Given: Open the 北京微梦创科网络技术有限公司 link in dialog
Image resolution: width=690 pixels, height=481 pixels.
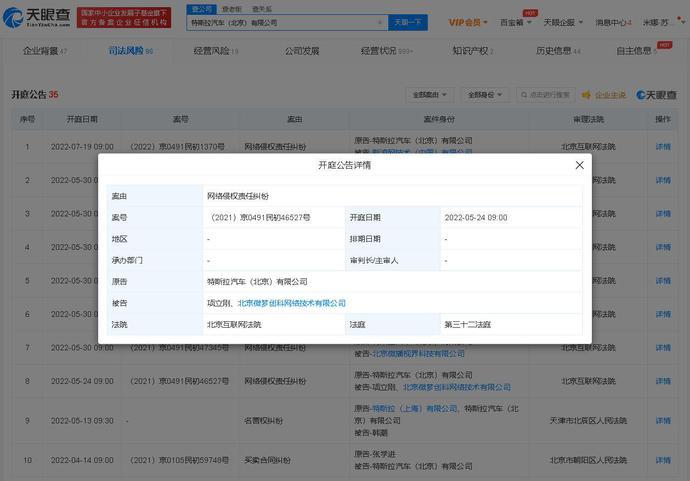Looking at the screenshot, I should (x=292, y=303).
